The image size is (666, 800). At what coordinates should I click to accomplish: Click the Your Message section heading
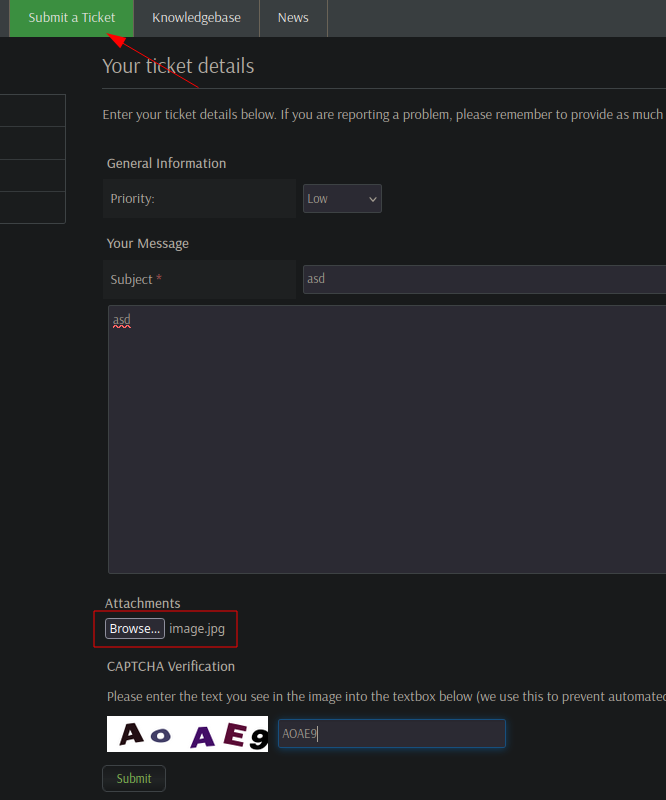click(147, 243)
